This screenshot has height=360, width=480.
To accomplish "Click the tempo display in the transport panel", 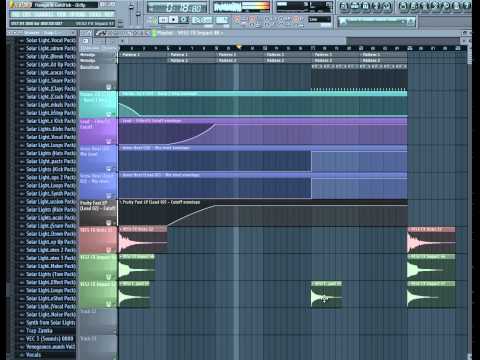I will click(202, 20).
